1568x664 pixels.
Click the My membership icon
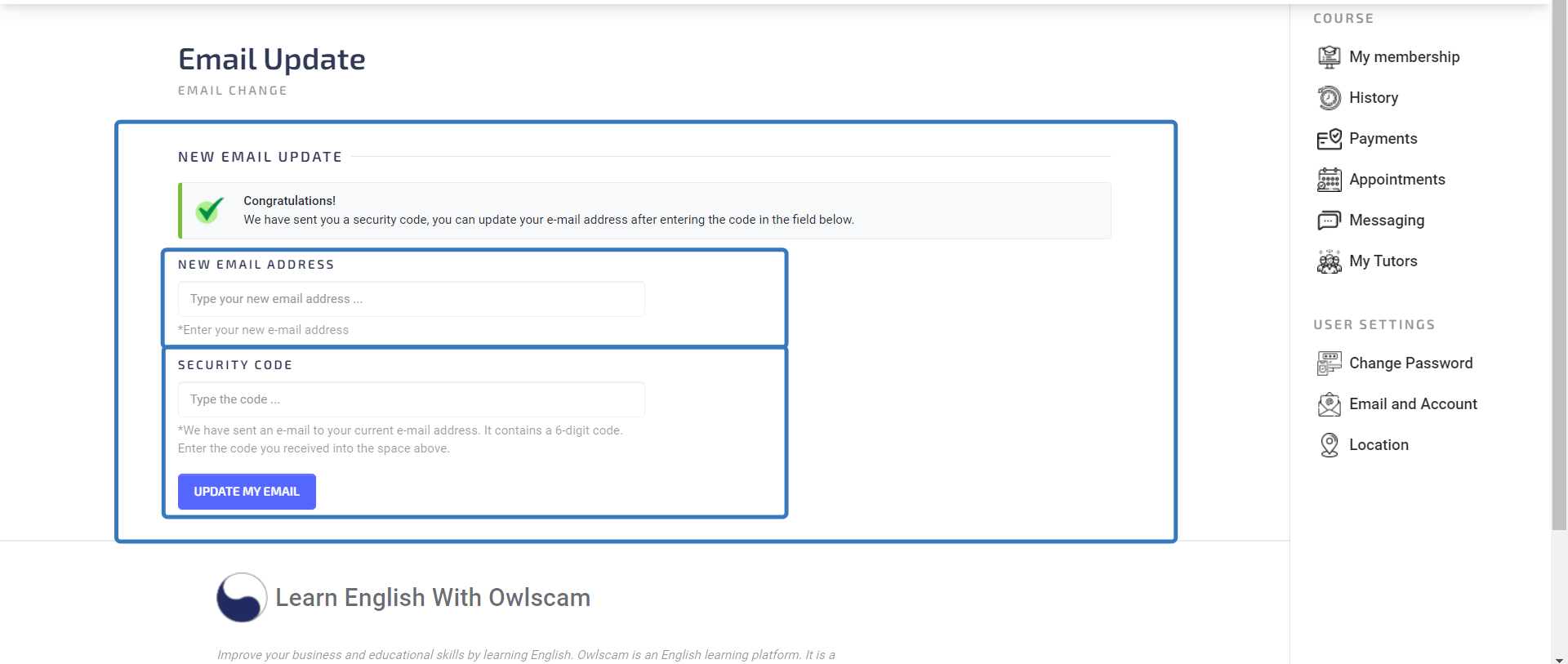1329,57
